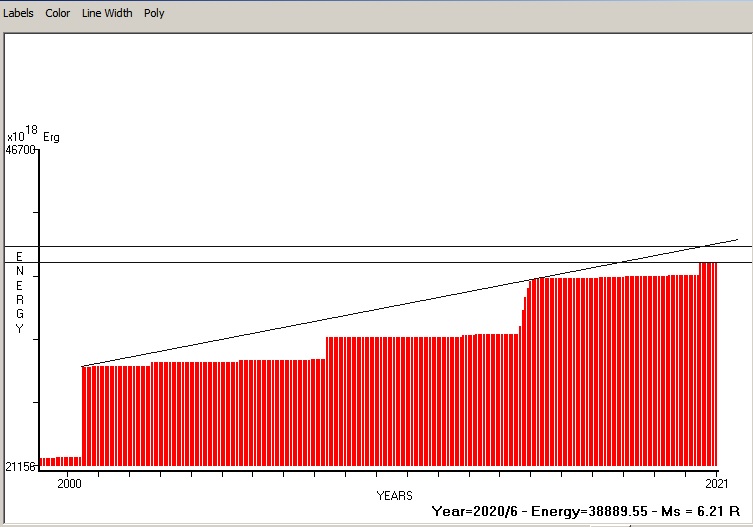Click the 21156 y-axis minimum label
Viewport: 753px width, 527px height.
(20, 467)
